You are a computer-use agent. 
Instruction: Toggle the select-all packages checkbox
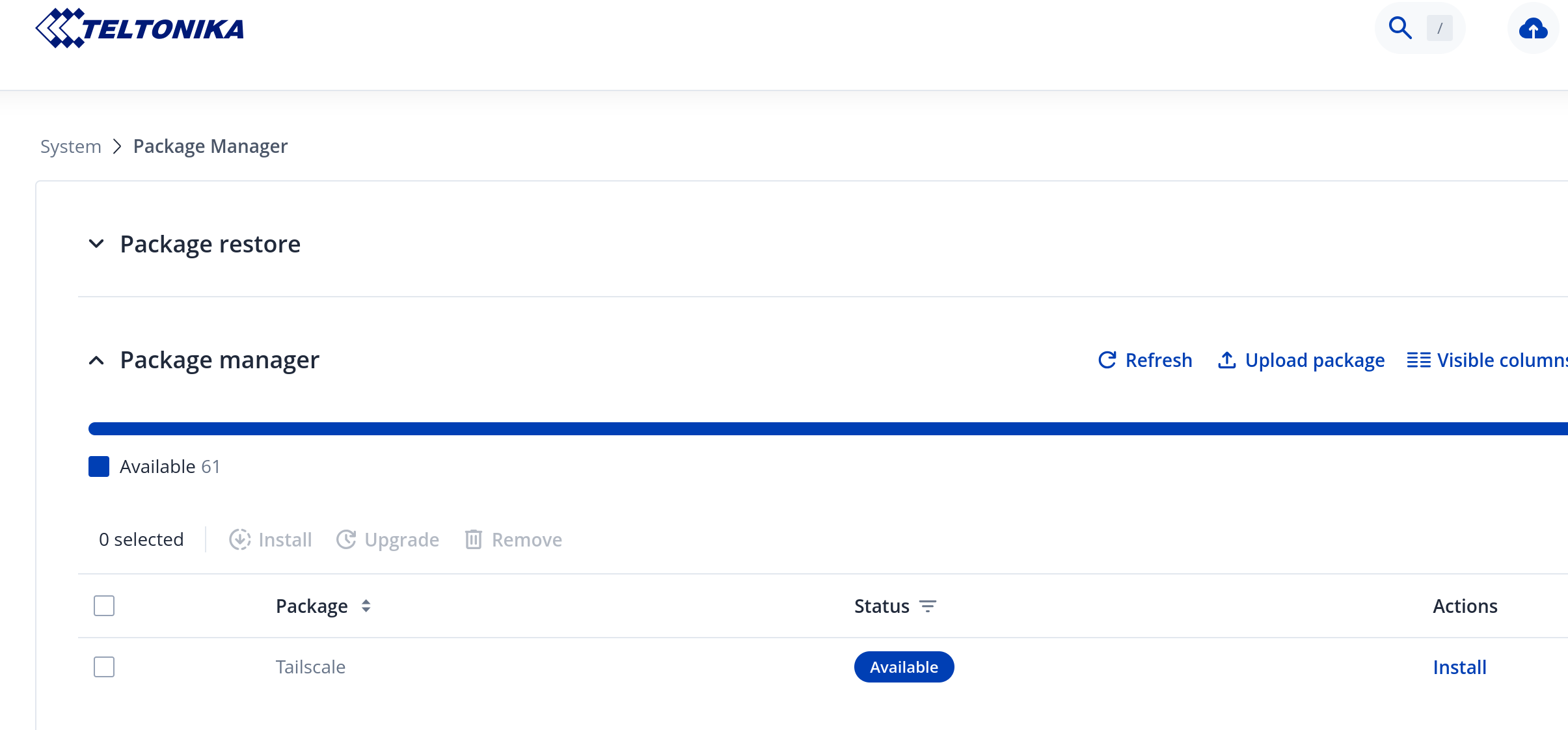[x=104, y=606]
